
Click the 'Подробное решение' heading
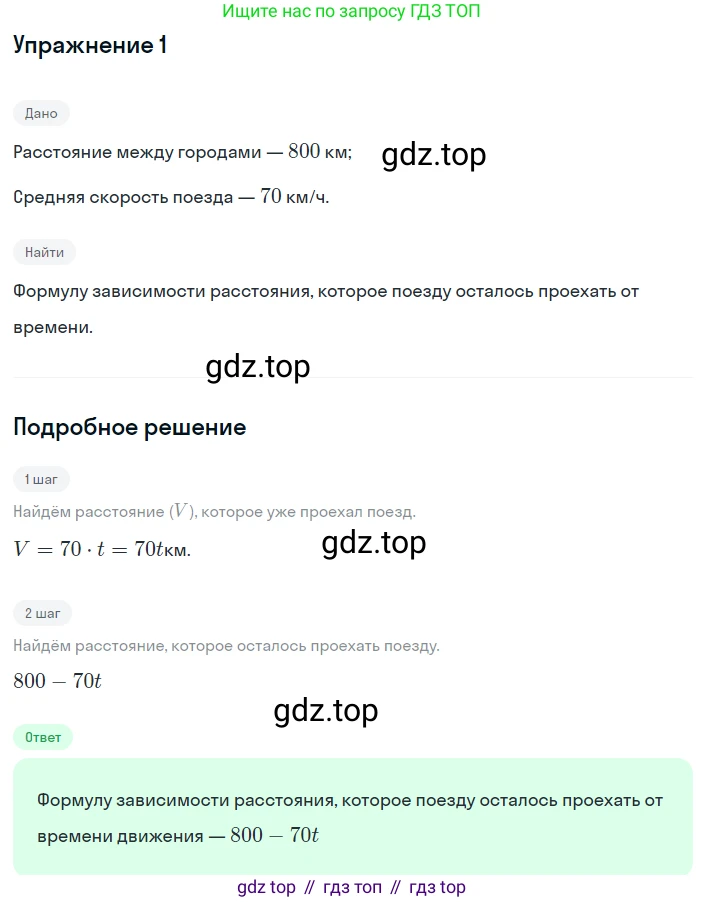(130, 427)
